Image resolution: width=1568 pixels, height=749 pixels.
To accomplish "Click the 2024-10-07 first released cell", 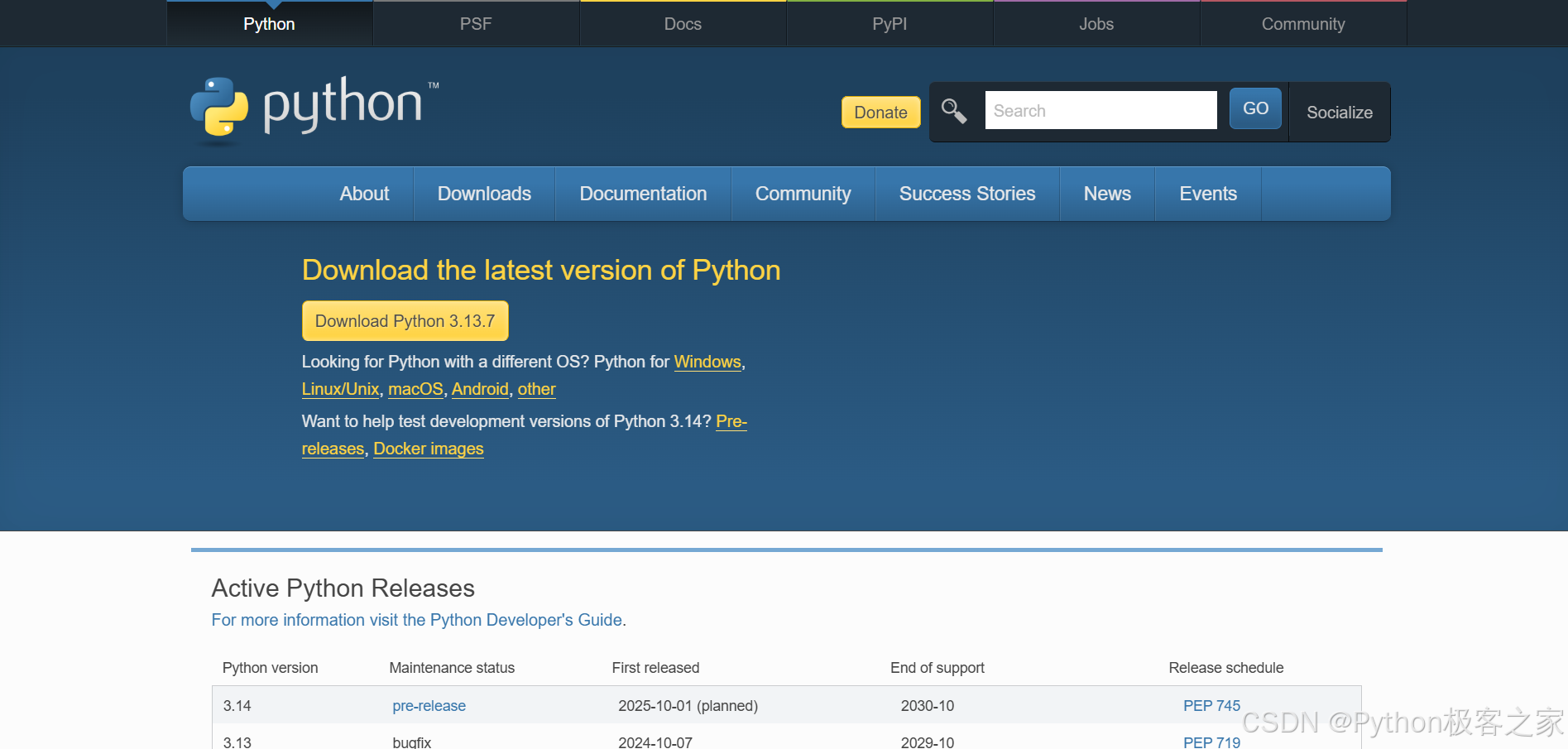I will [655, 742].
